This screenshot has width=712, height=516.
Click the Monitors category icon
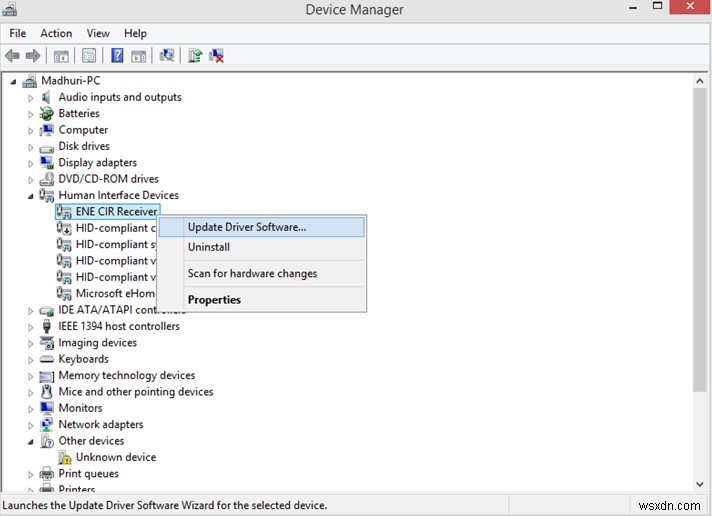[x=46, y=408]
